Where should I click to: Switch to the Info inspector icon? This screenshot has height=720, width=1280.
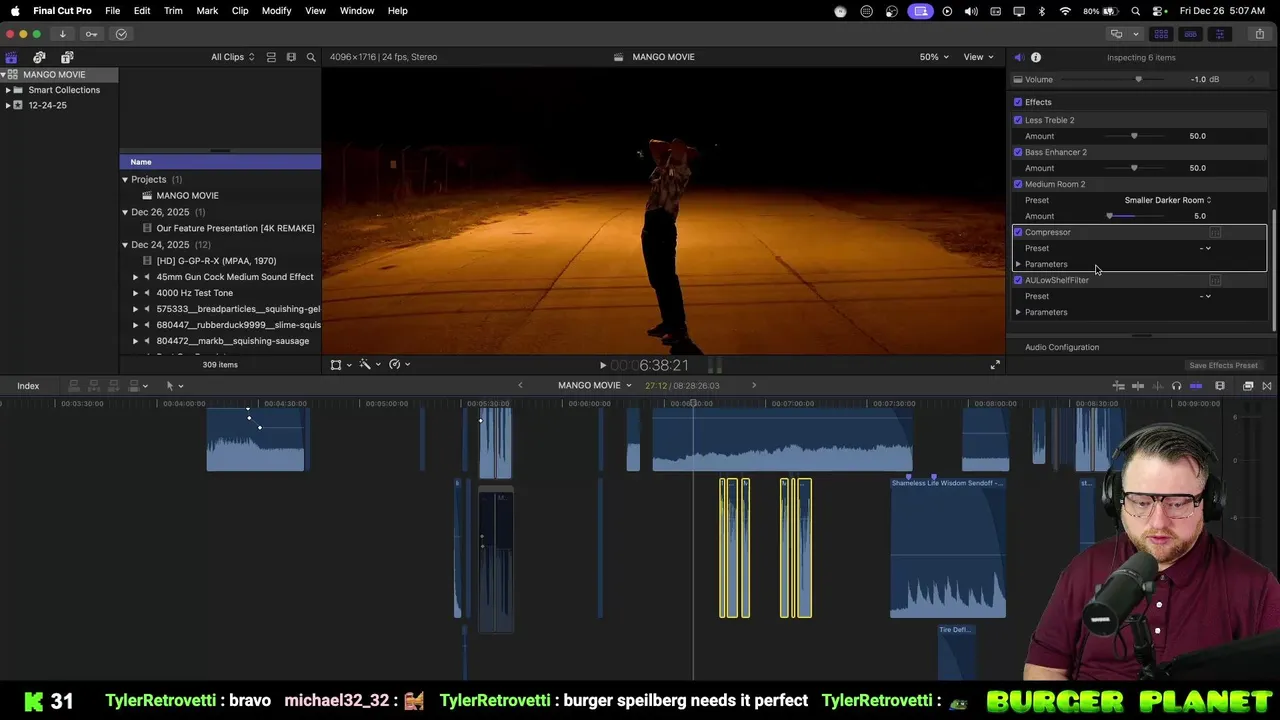[x=1036, y=57]
